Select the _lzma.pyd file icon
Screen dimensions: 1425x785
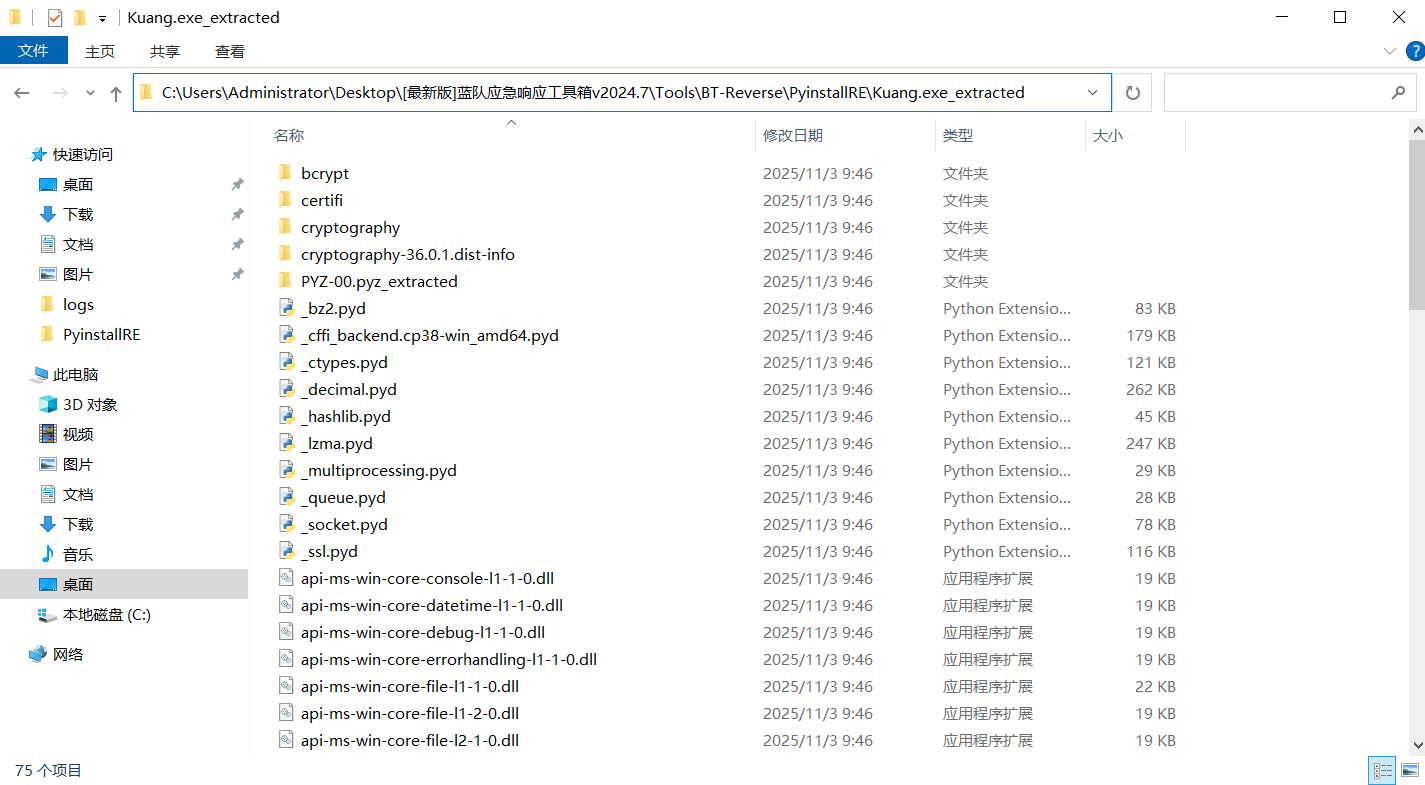[285, 443]
